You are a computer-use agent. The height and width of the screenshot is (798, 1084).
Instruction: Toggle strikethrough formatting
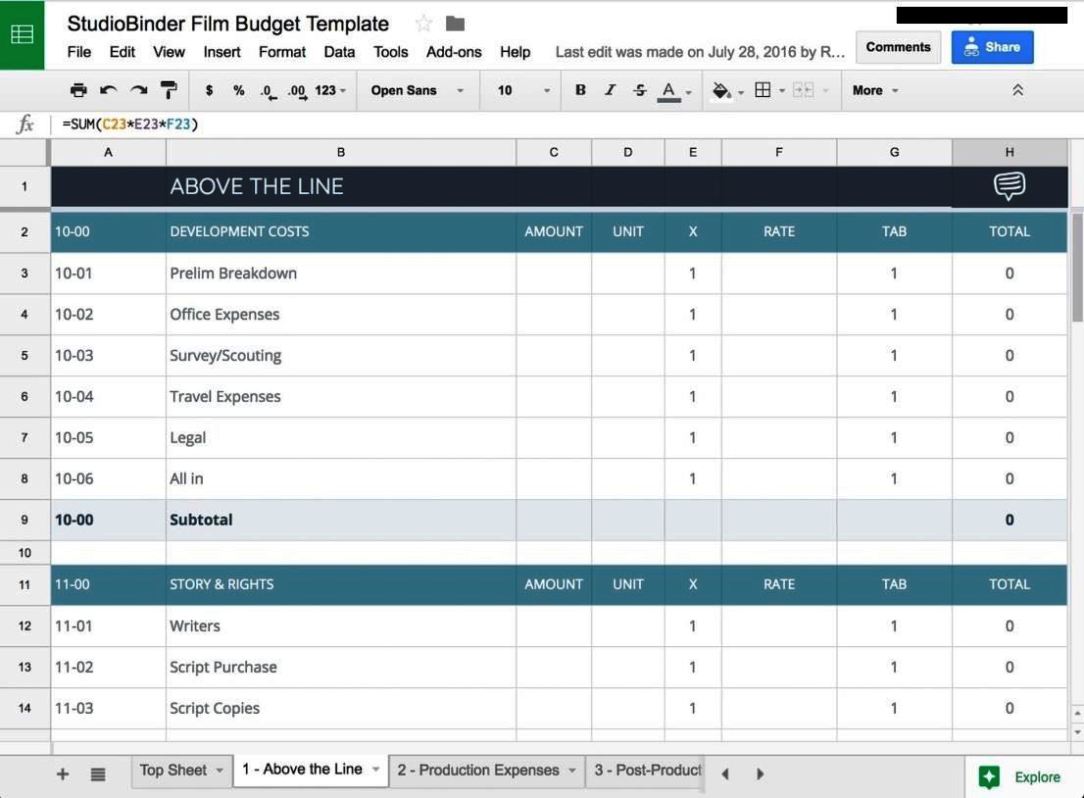(638, 90)
